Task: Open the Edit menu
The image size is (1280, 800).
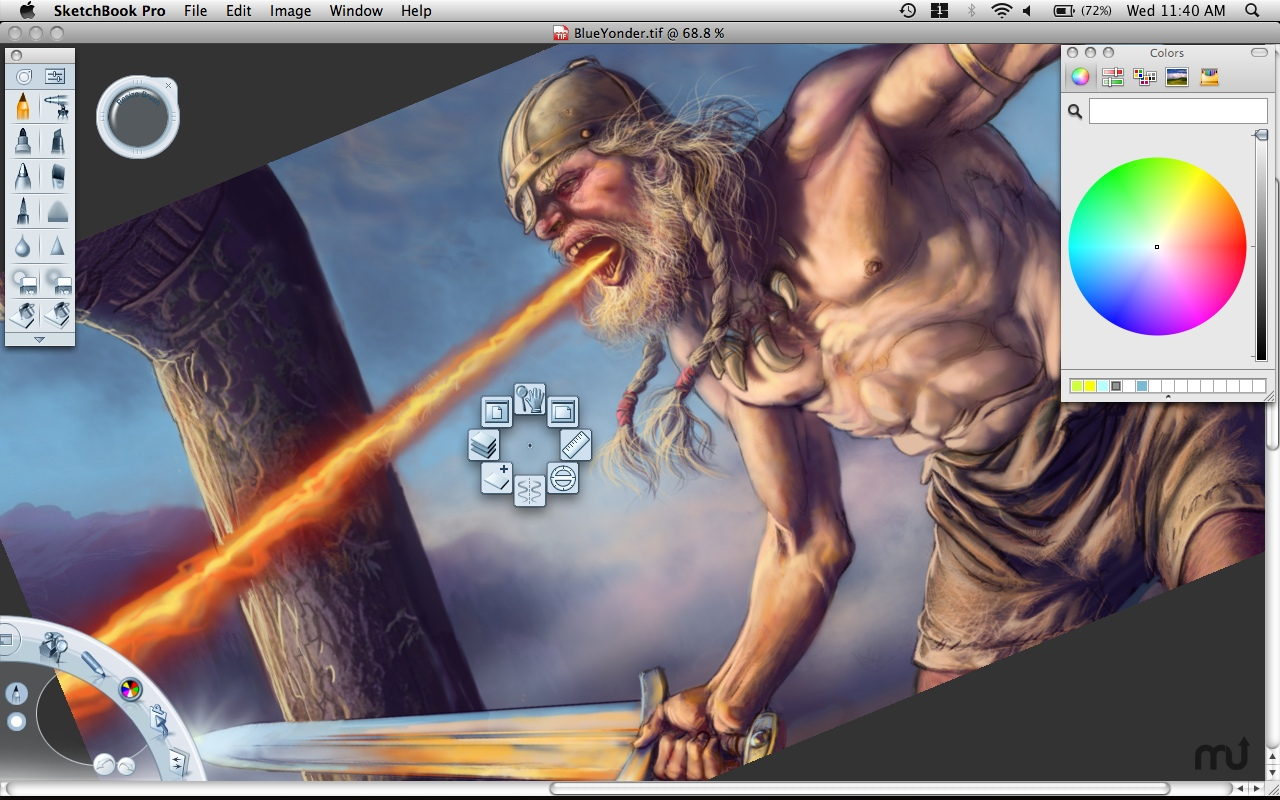Action: click(239, 11)
